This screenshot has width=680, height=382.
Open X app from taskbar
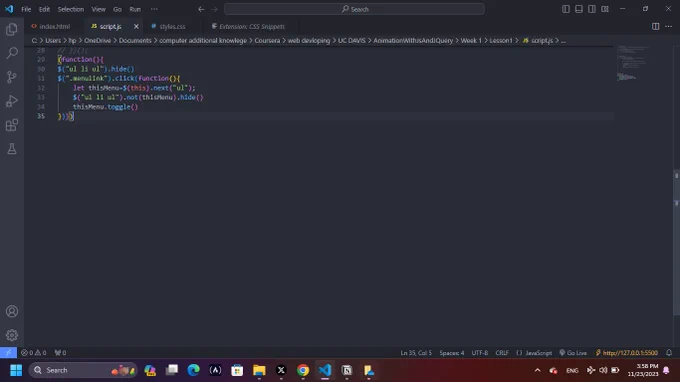(281, 370)
